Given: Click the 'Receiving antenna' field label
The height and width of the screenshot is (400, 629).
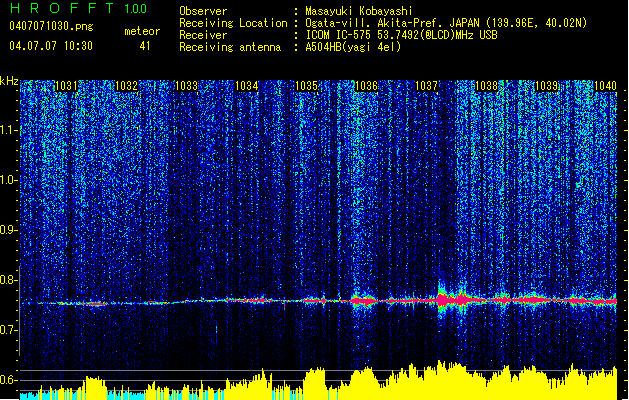Looking at the screenshot, I should [x=230, y=47].
